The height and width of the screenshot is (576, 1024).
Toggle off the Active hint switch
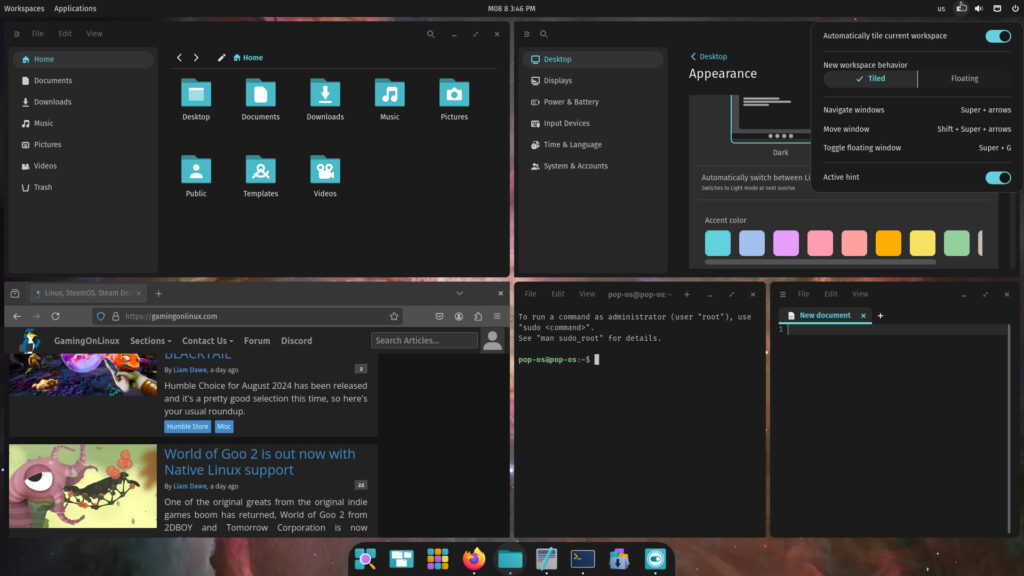point(997,177)
